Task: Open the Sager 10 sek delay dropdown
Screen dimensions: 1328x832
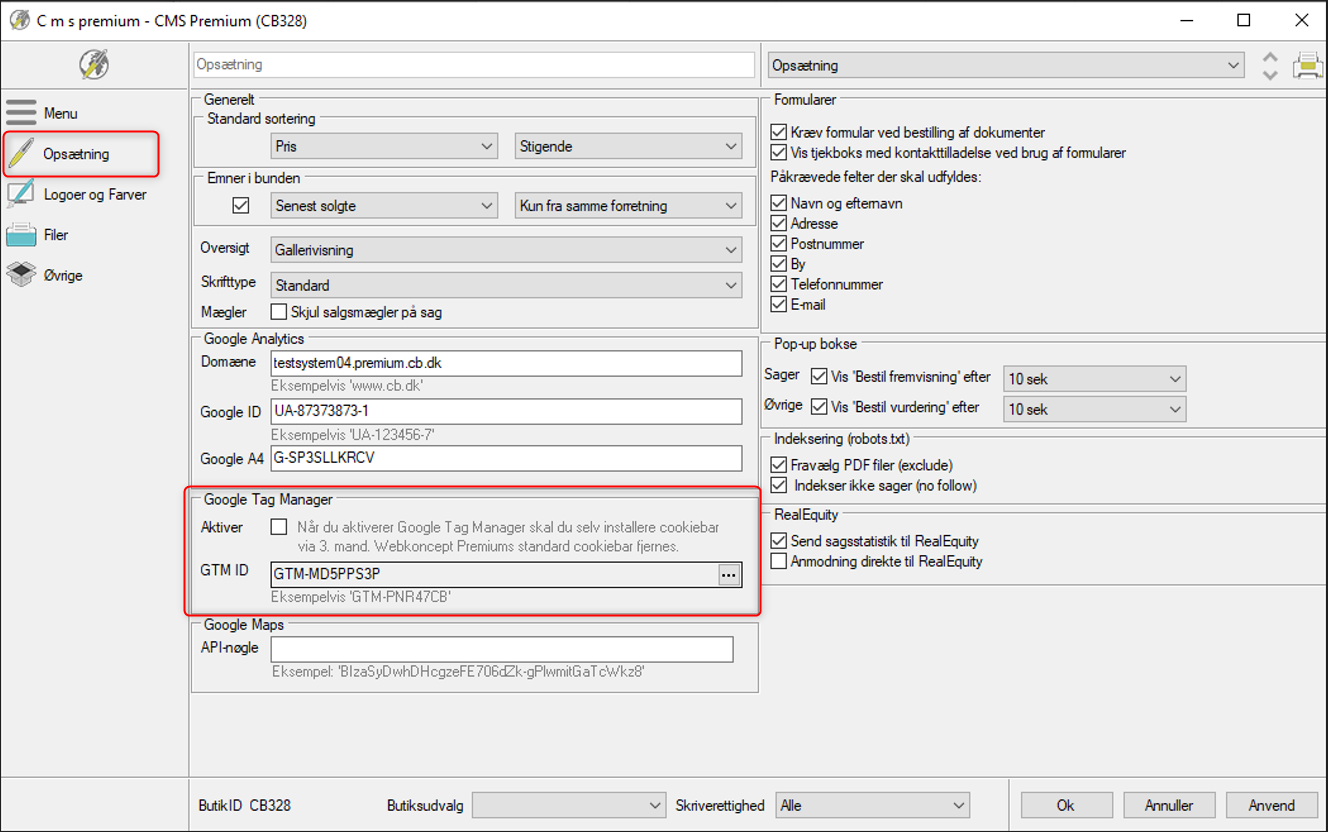Action: click(x=1094, y=379)
